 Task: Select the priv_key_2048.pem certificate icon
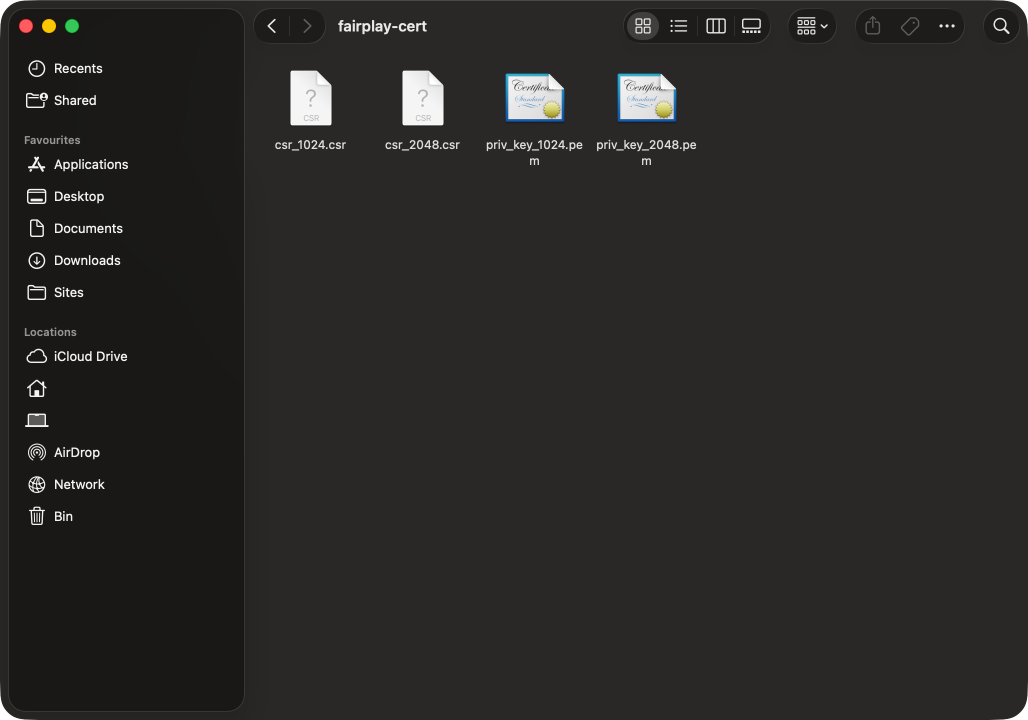(x=646, y=98)
